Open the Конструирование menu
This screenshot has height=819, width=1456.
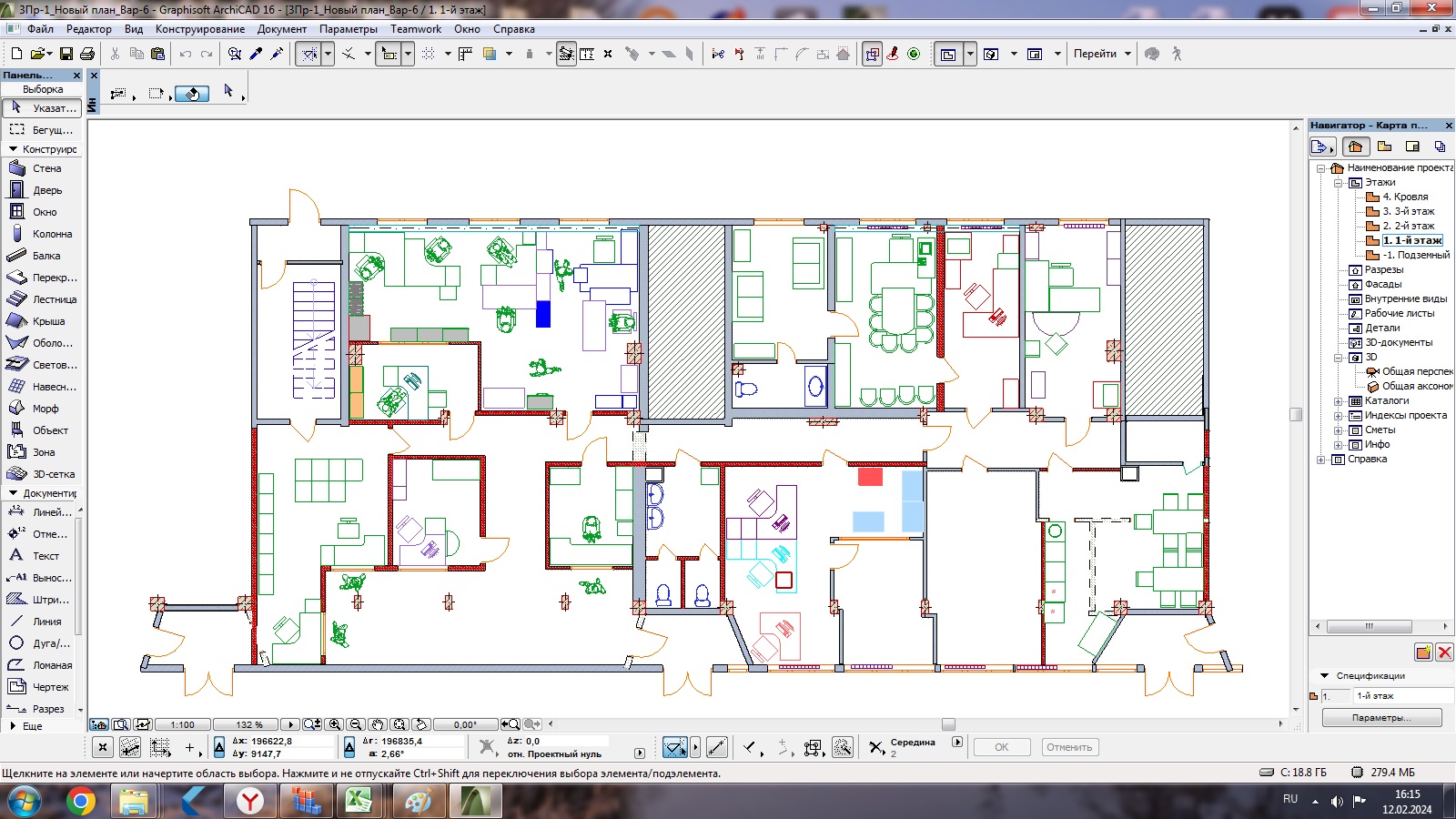point(200,29)
